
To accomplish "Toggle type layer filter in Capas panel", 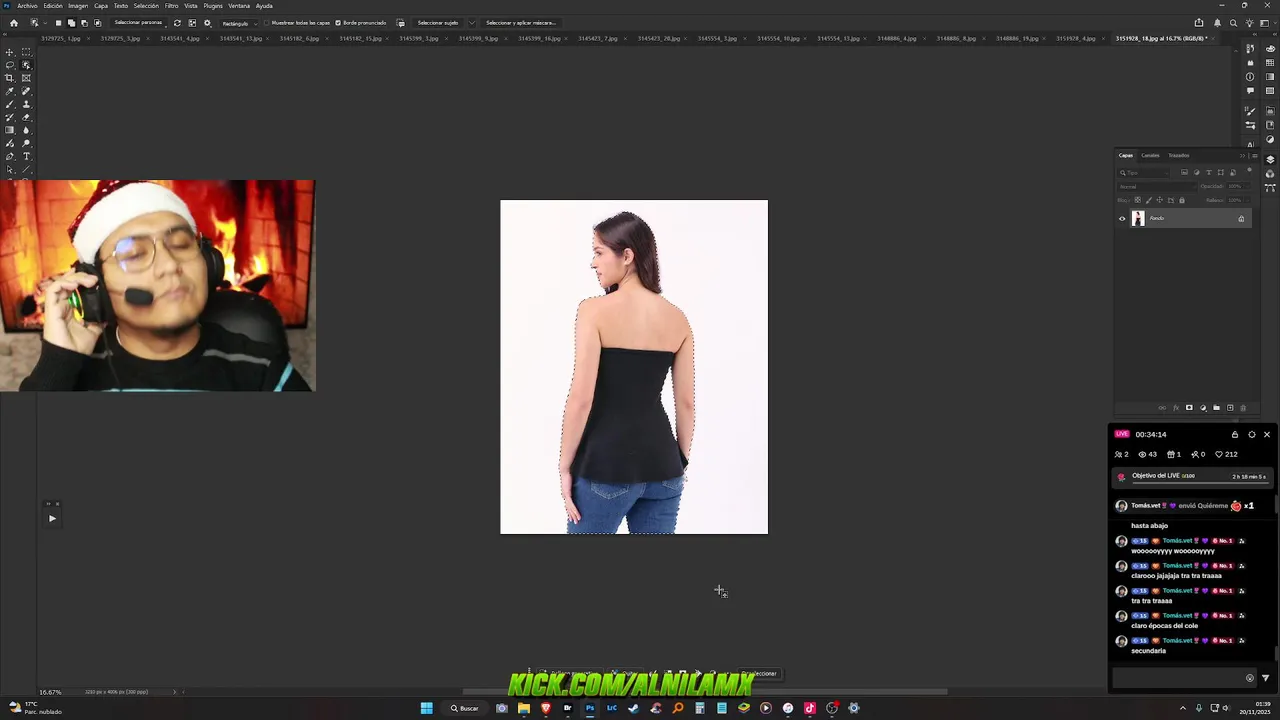I will pos(1209,173).
